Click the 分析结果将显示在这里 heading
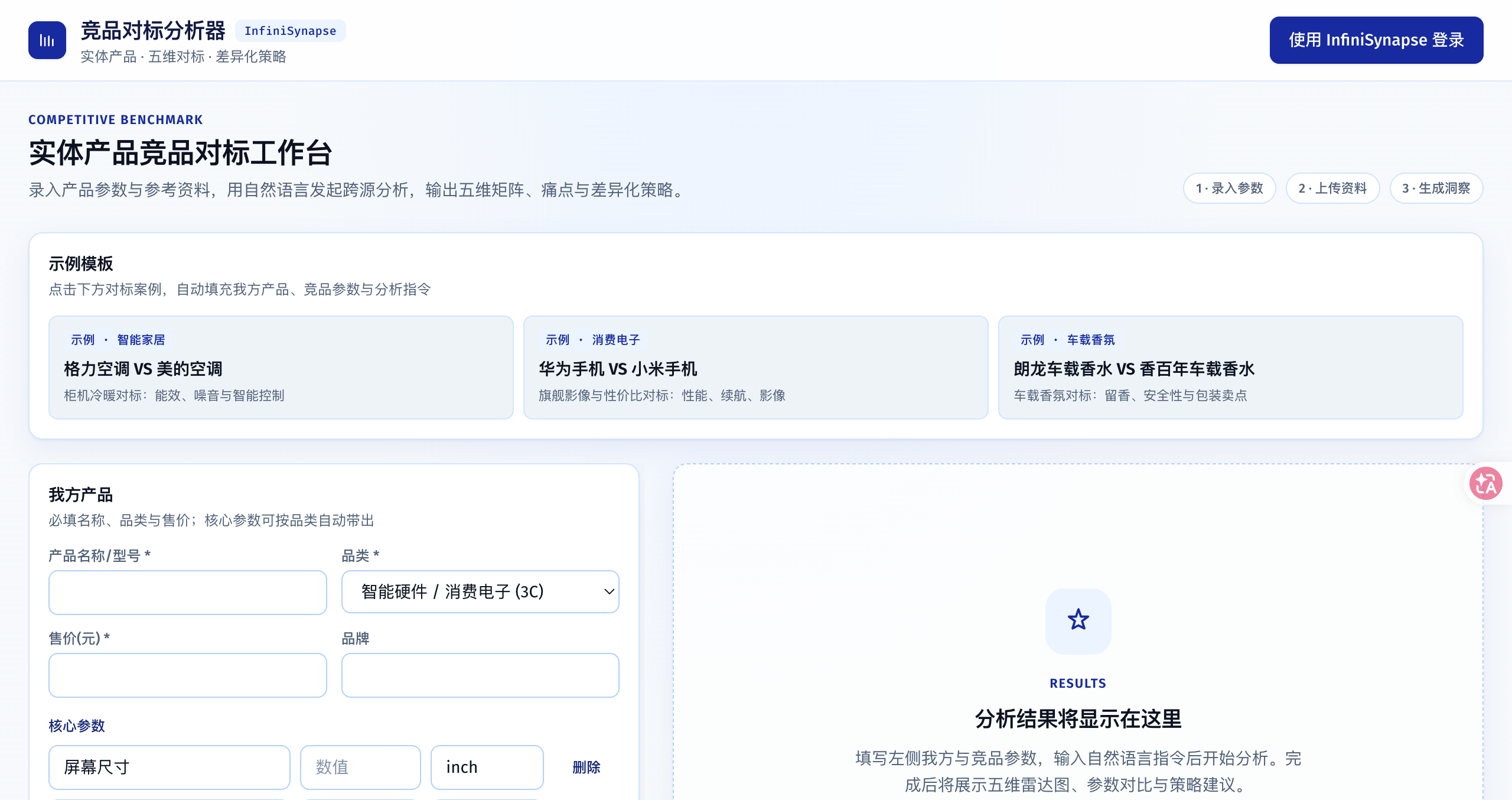The width and height of the screenshot is (1512, 800). [x=1078, y=719]
